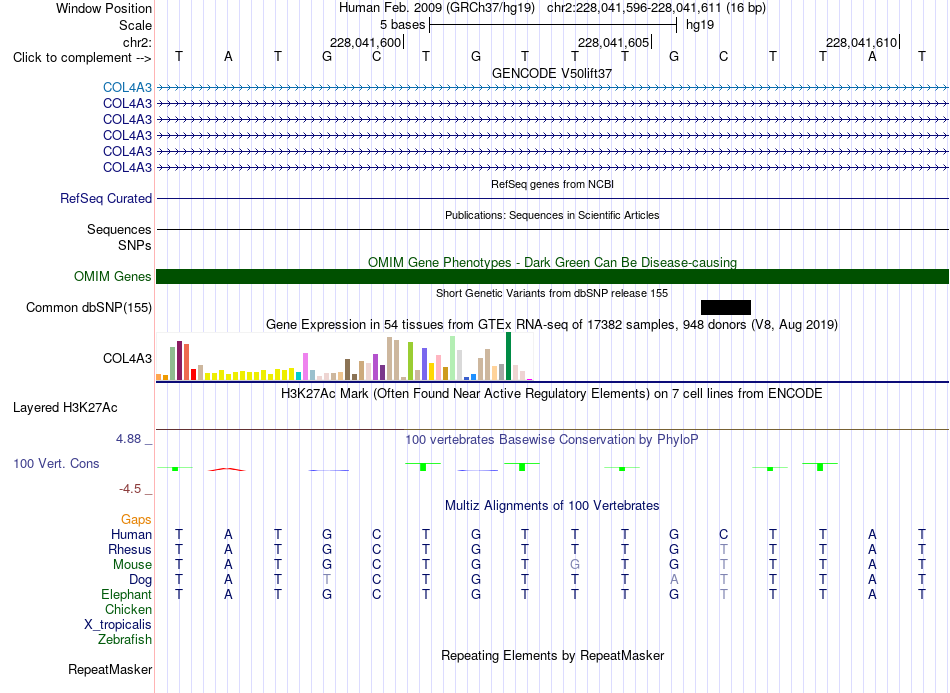Select the Dog species label
The width and height of the screenshot is (950, 693).
[141, 580]
